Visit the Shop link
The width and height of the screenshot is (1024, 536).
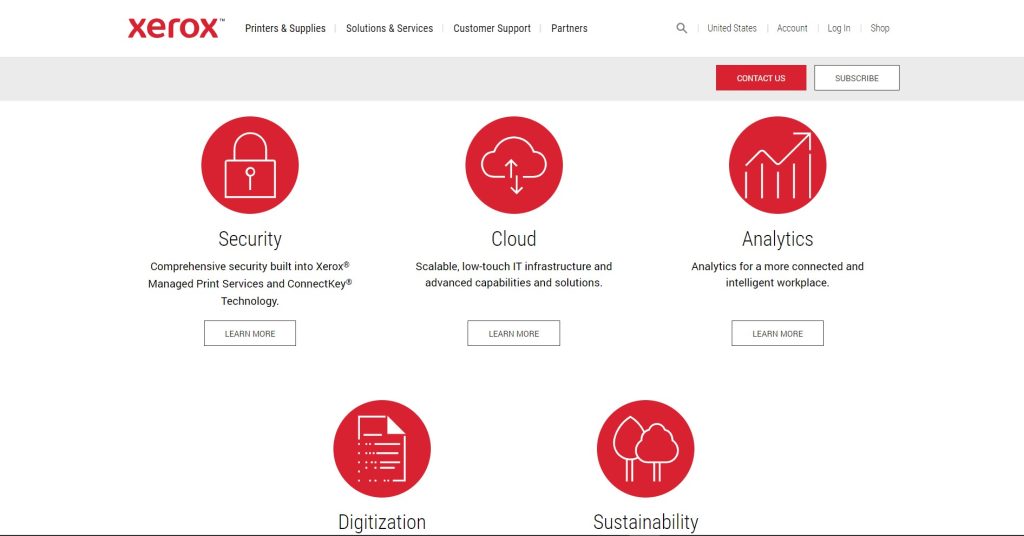click(x=880, y=28)
